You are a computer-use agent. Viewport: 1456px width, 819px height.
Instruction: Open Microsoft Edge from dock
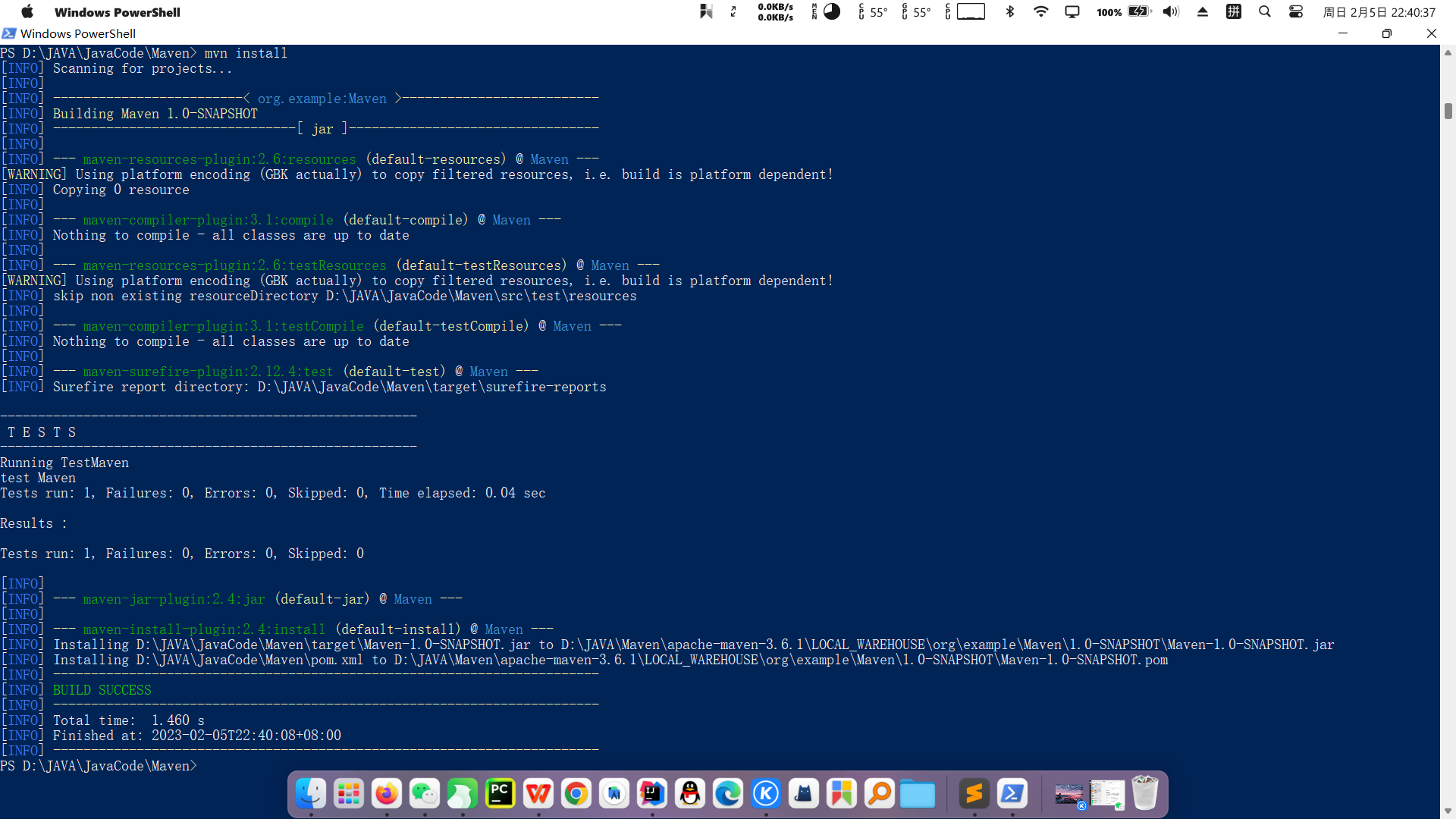click(x=728, y=794)
